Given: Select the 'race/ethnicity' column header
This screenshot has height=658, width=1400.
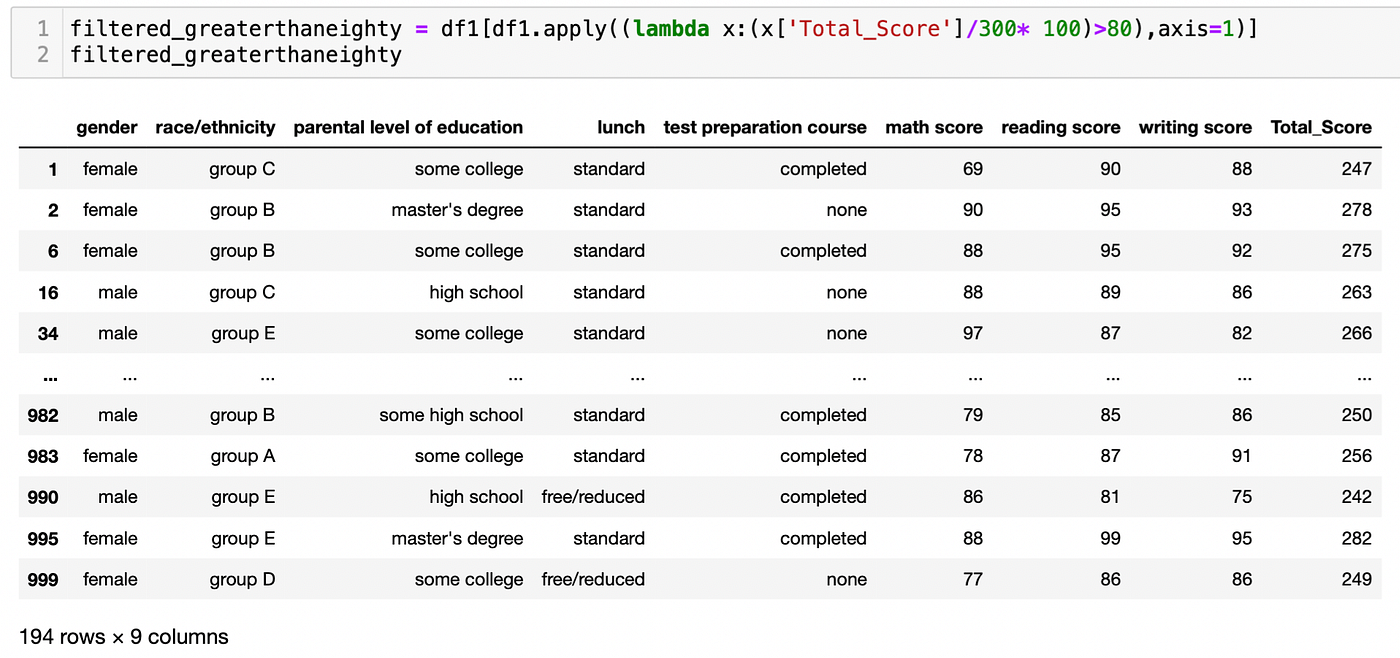Looking at the screenshot, I should point(215,127).
